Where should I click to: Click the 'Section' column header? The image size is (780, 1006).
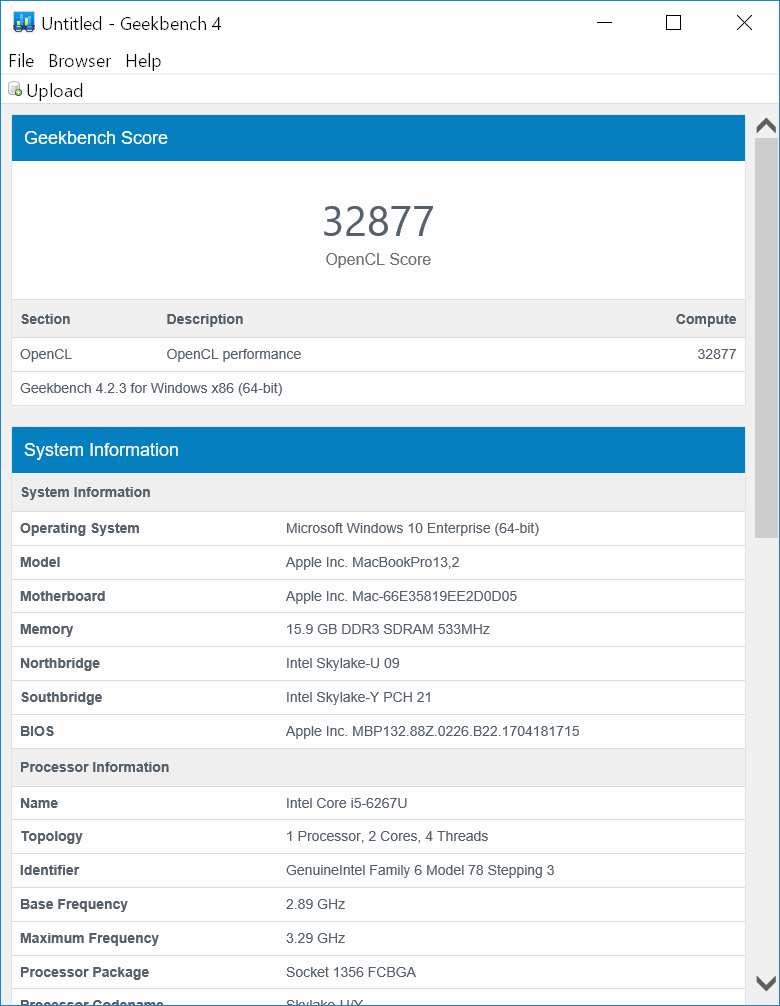(x=46, y=319)
